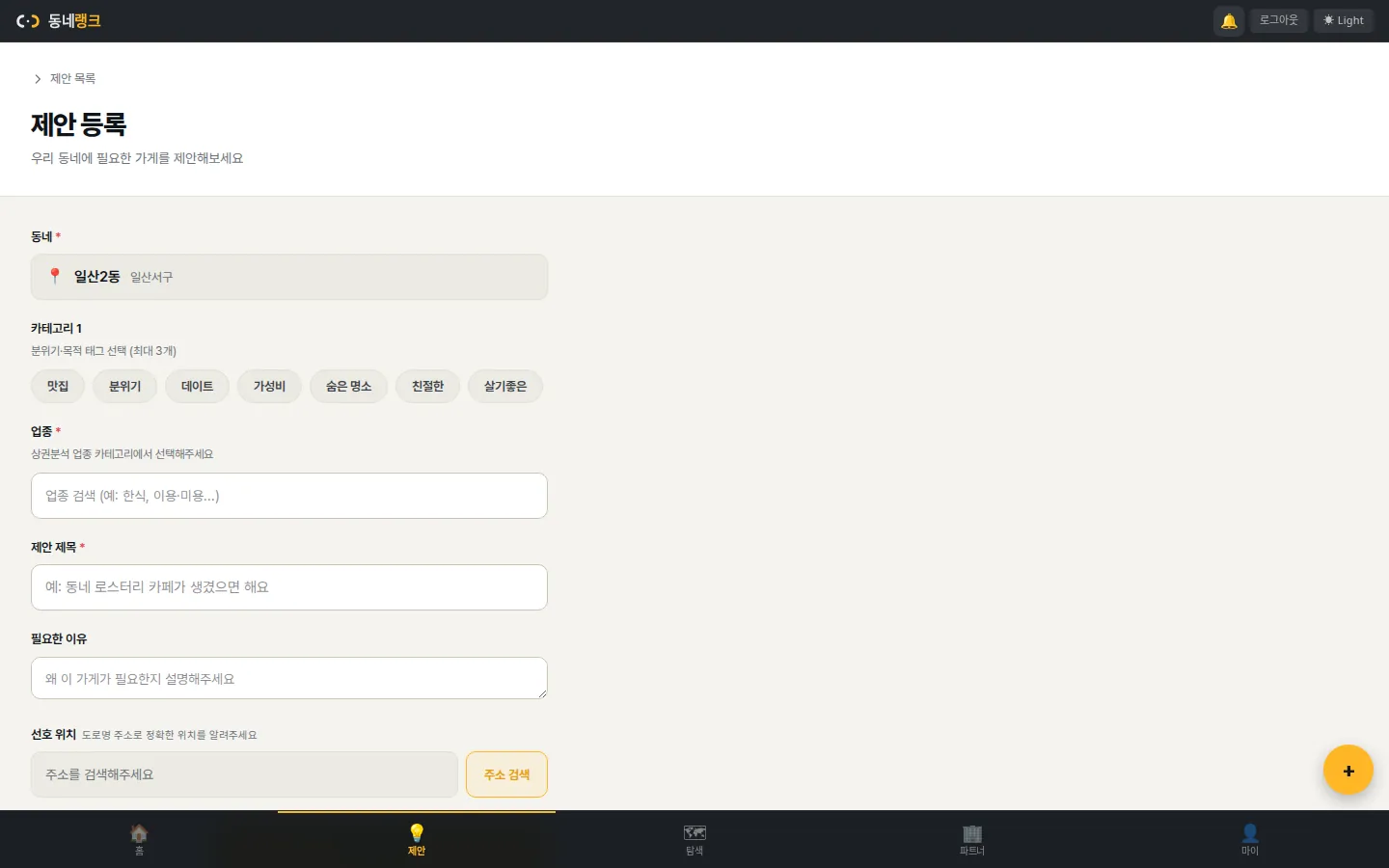The height and width of the screenshot is (868, 1389).
Task: Click the 필요한 이유 text area
Action: click(289, 678)
